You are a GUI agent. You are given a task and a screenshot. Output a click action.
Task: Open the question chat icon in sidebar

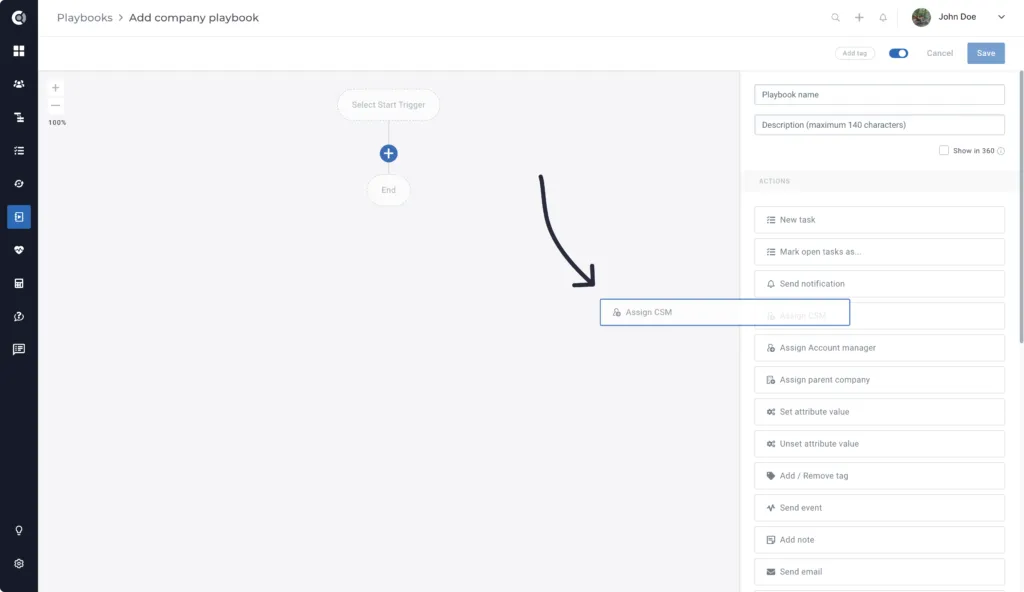19,316
